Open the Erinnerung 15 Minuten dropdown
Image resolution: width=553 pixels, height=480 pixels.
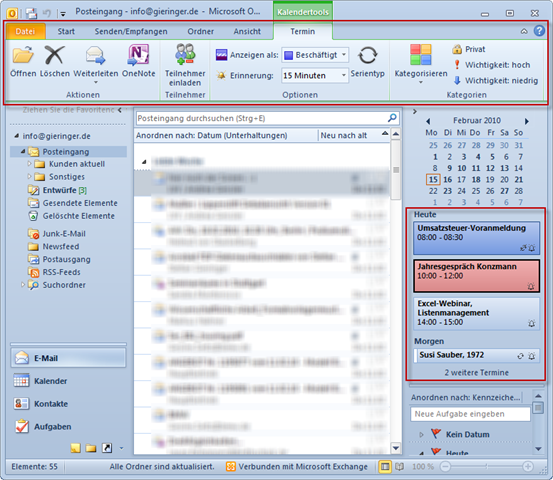[x=315, y=75]
